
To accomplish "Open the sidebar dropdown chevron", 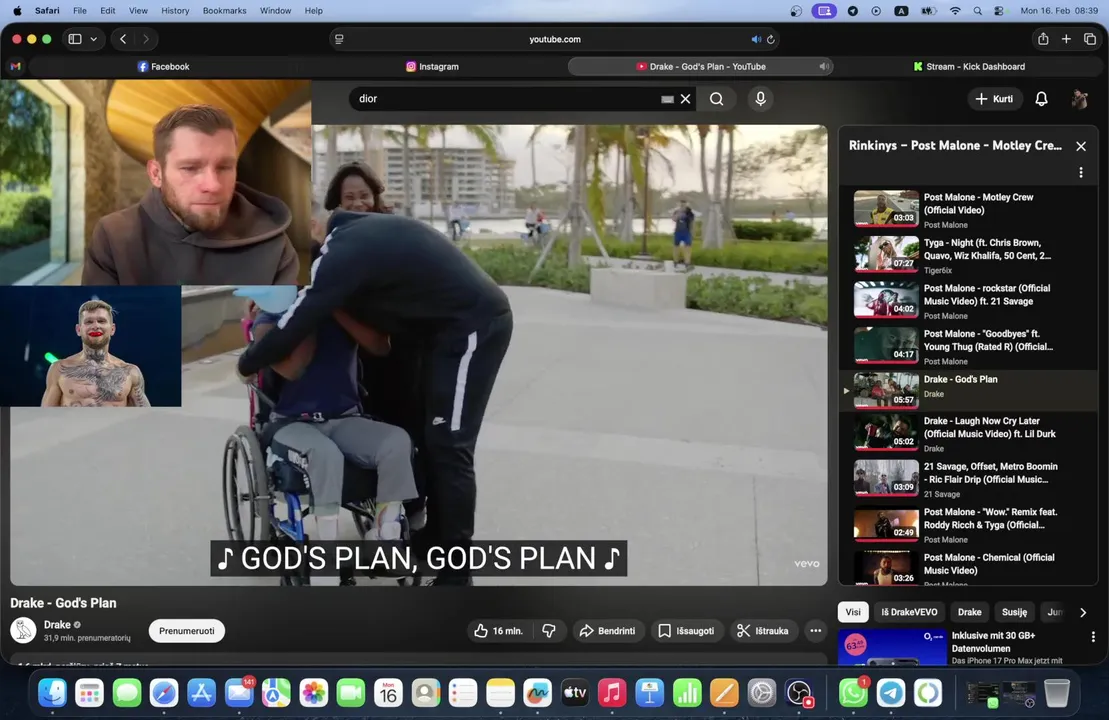I will coord(93,40).
